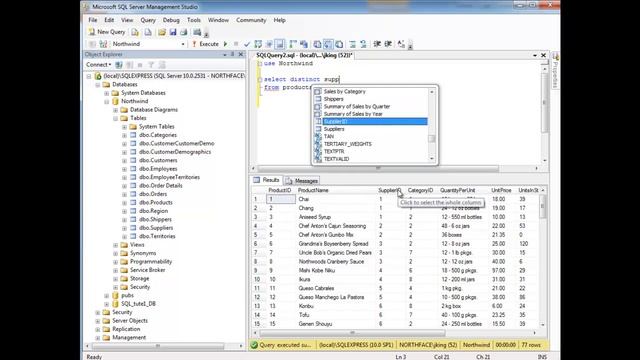Expand the Programmability folder

[x=116, y=262]
